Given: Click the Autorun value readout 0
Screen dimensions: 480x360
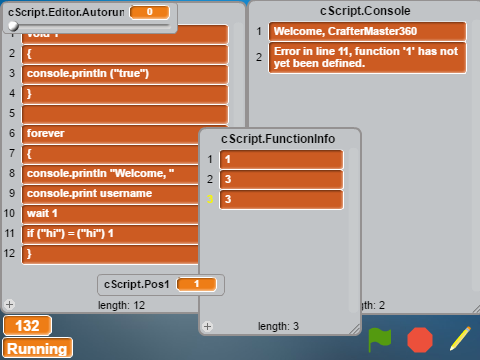Looking at the screenshot, I should (150, 12).
